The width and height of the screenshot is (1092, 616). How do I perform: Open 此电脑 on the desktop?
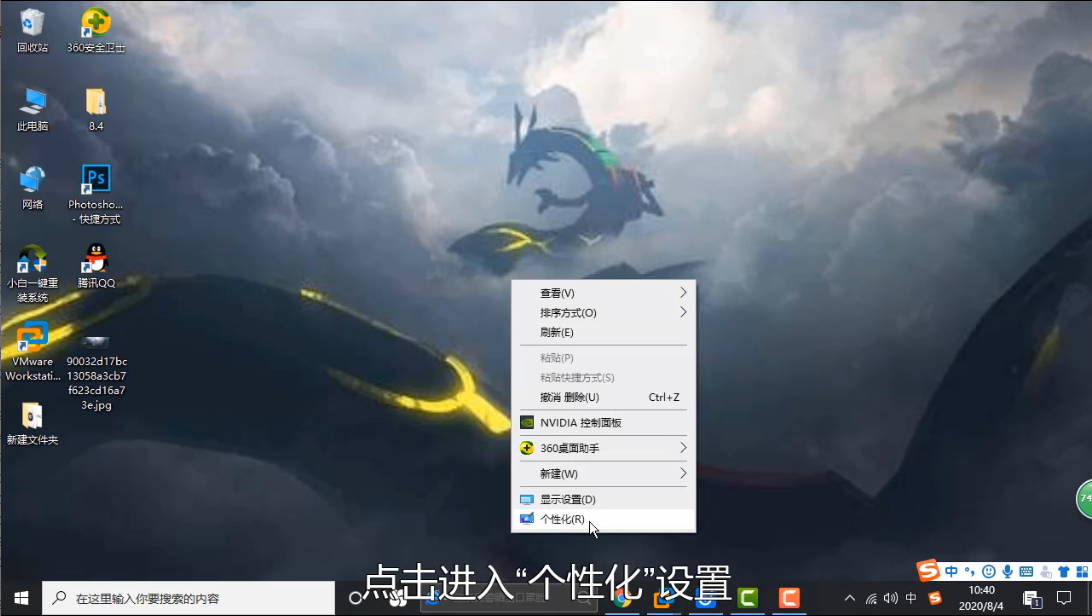[x=31, y=100]
